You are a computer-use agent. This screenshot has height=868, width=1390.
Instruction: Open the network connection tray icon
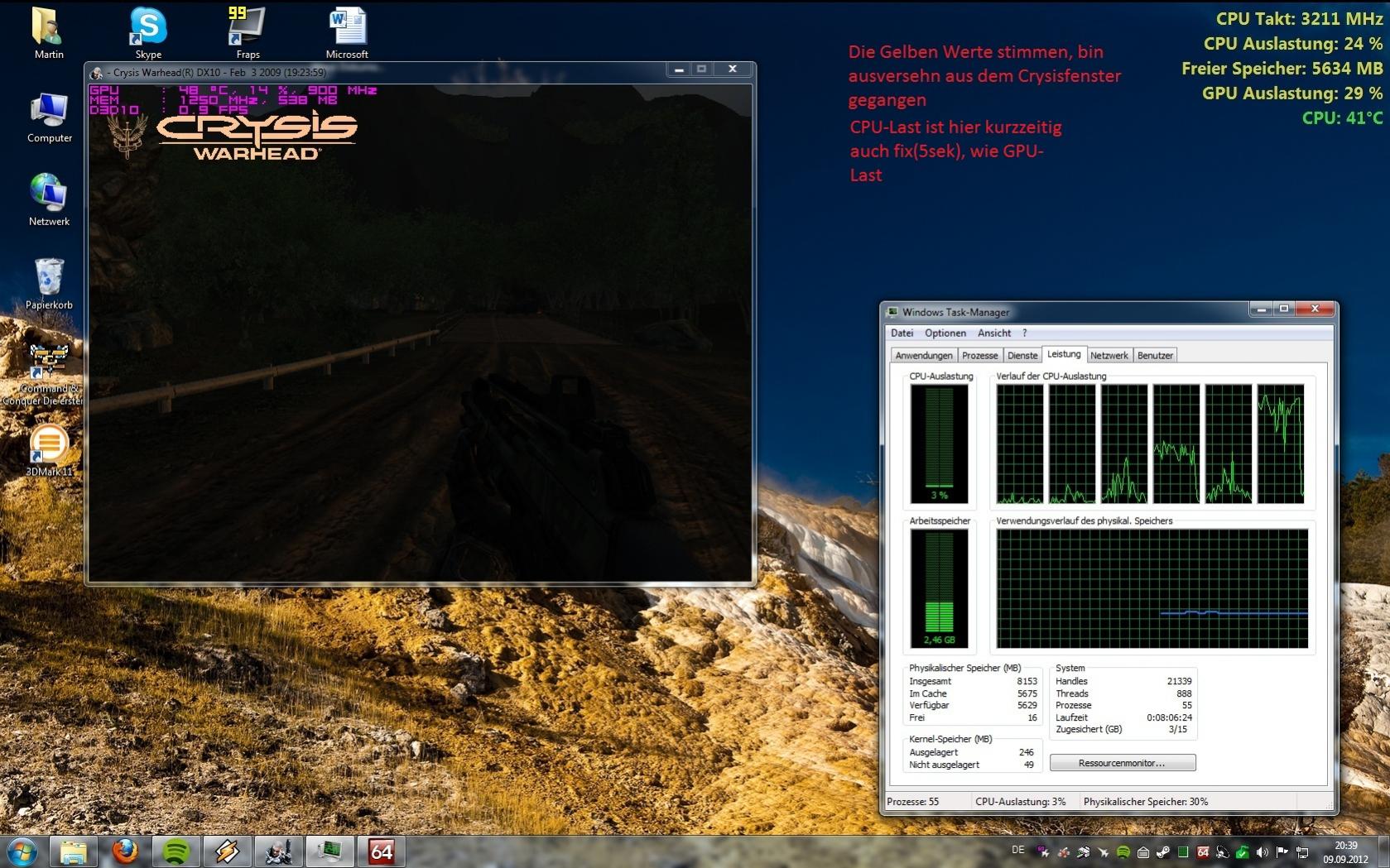(1302, 851)
